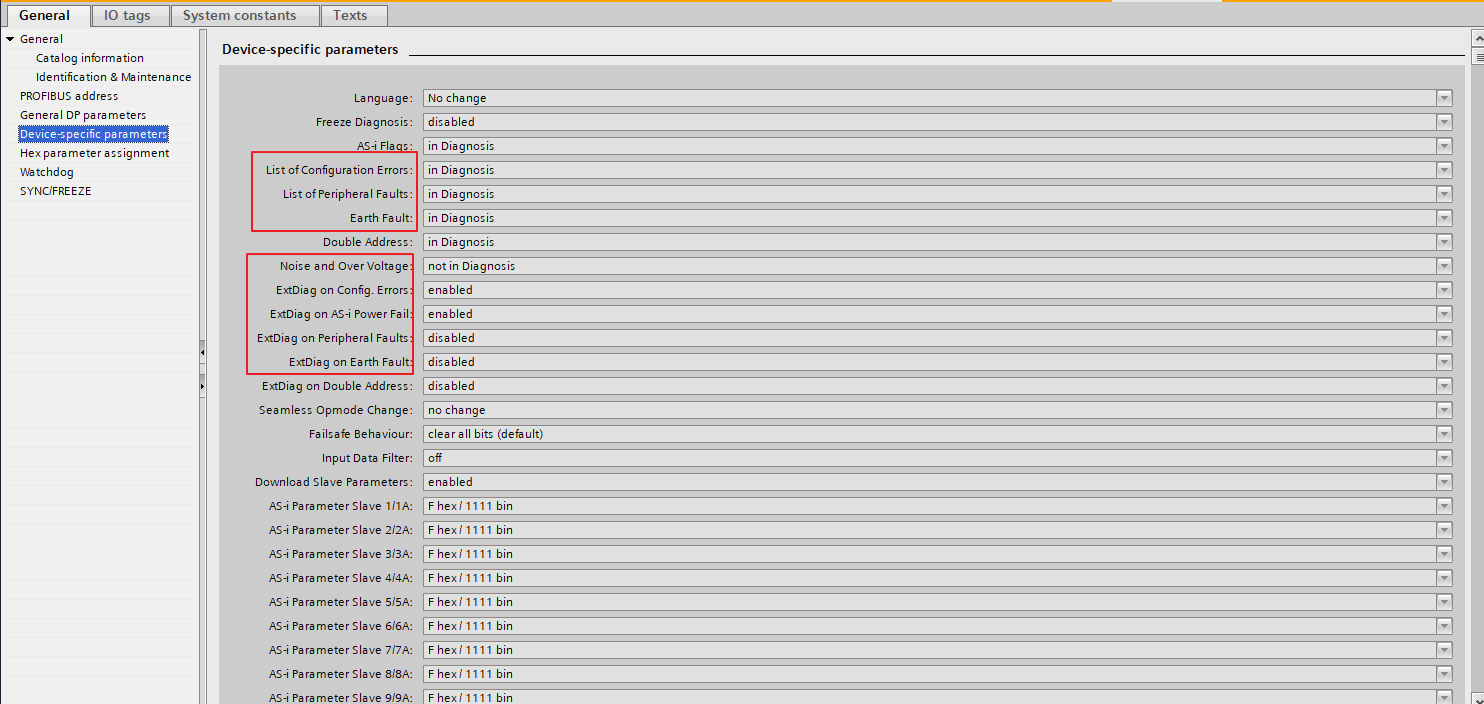Open SYNC/FREEZE settings

point(55,191)
